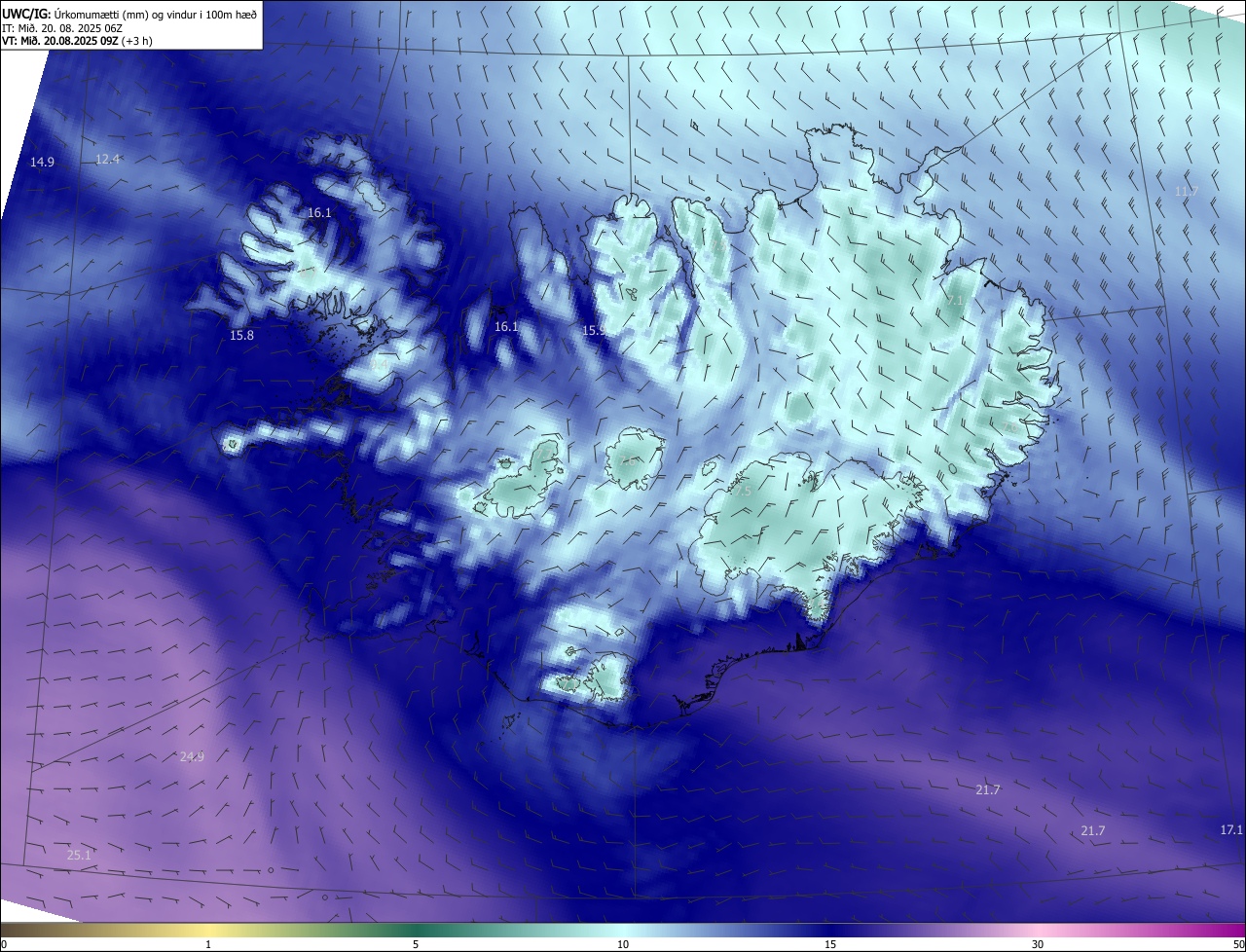This screenshot has height=952, width=1246.
Task: Click the 15.8 value label
Action: coord(241,336)
